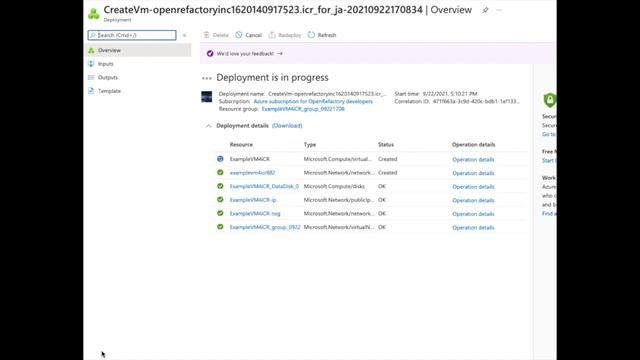Image resolution: width=640 pixels, height=360 pixels.
Task: Click the Resource column header
Action: 241,144
